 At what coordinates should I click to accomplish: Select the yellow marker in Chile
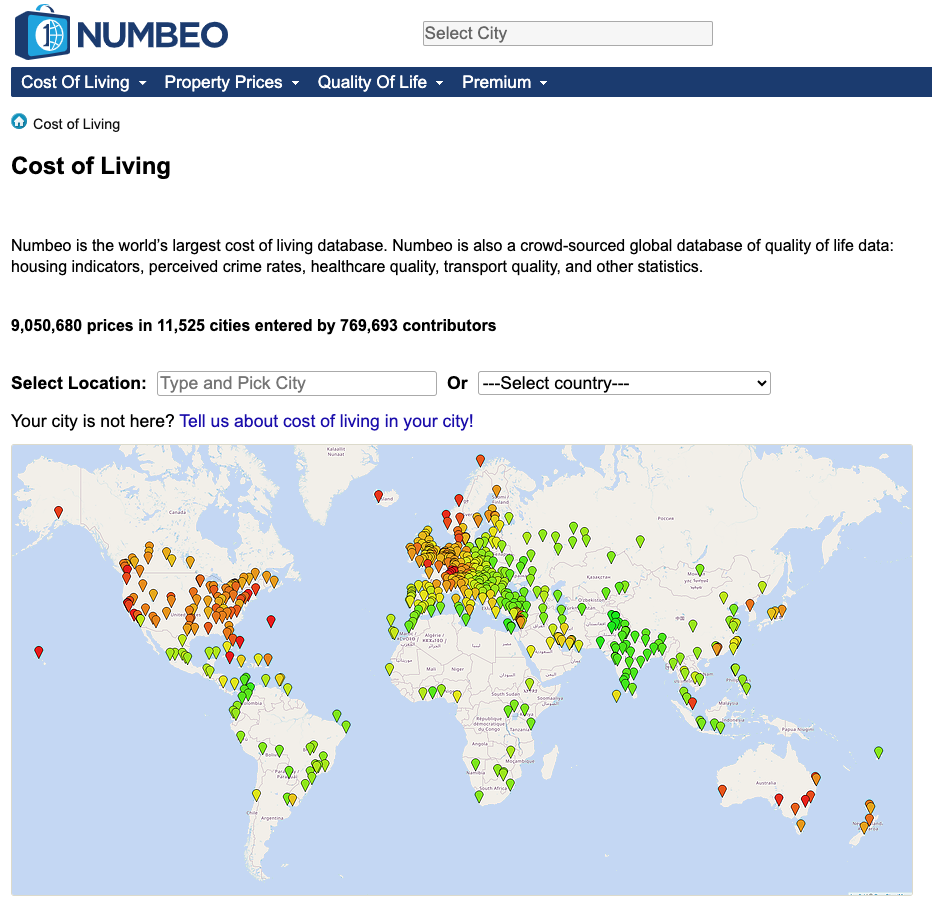coord(256,795)
